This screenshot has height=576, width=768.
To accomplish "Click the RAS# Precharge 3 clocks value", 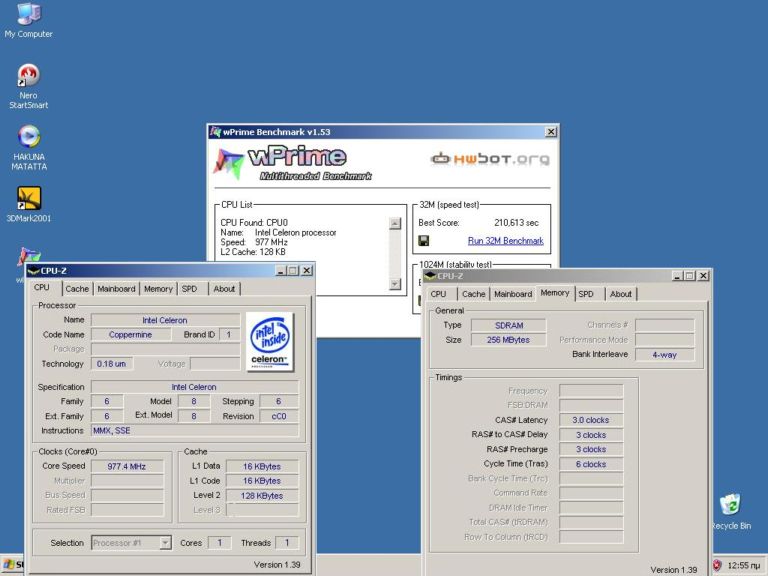I will pos(591,450).
